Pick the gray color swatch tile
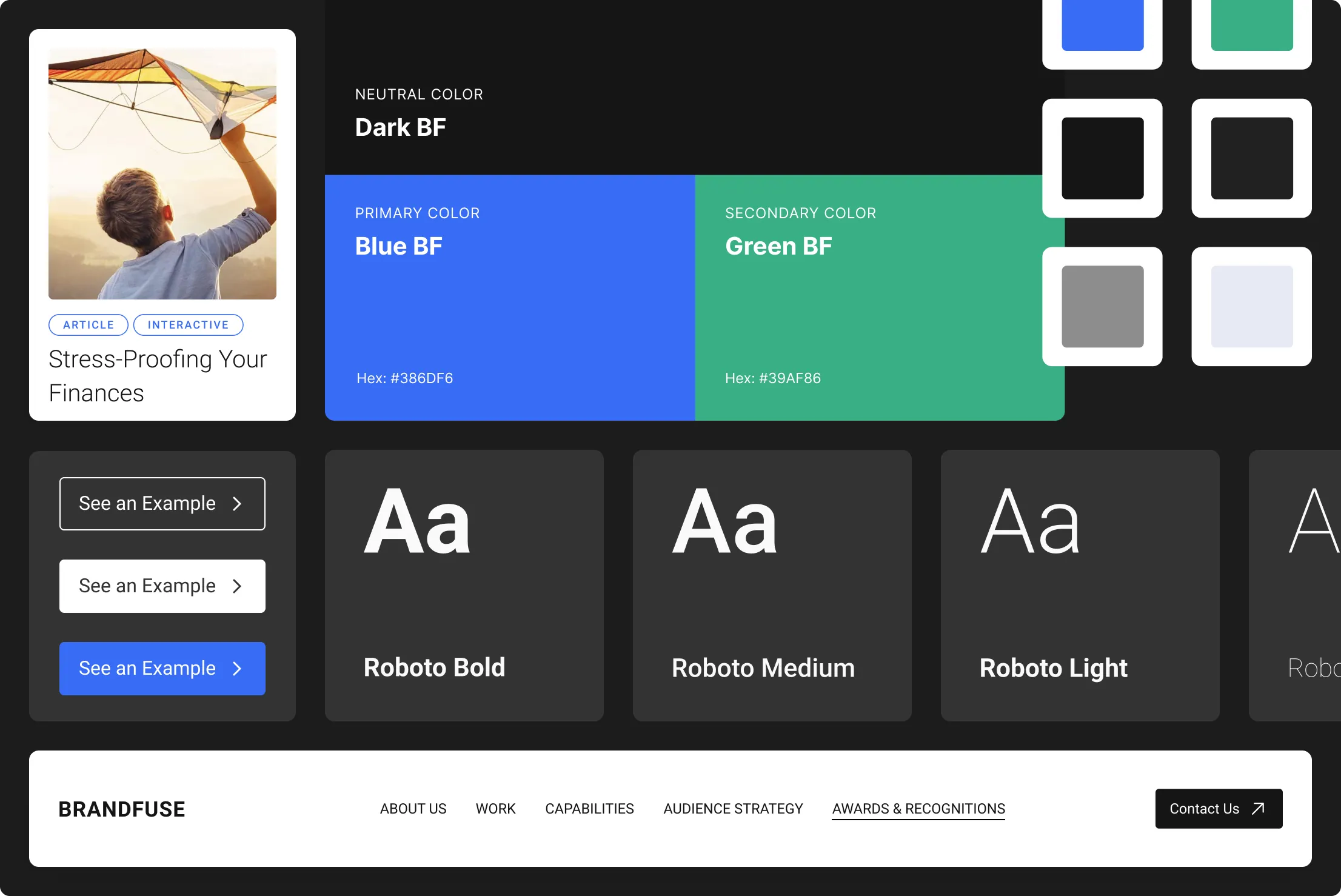 1102,307
